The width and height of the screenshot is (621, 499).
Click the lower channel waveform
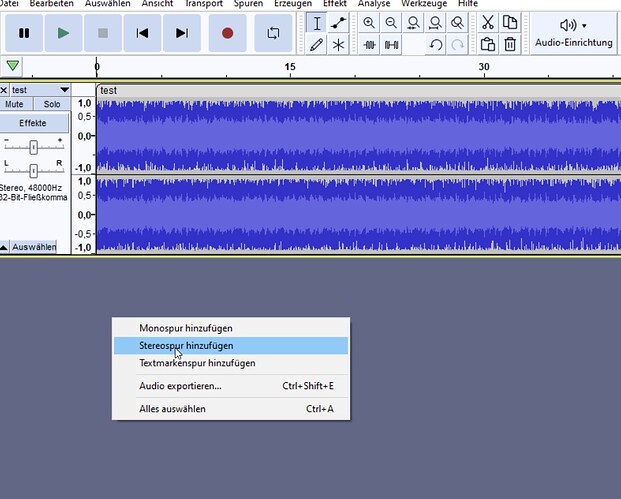(358, 214)
